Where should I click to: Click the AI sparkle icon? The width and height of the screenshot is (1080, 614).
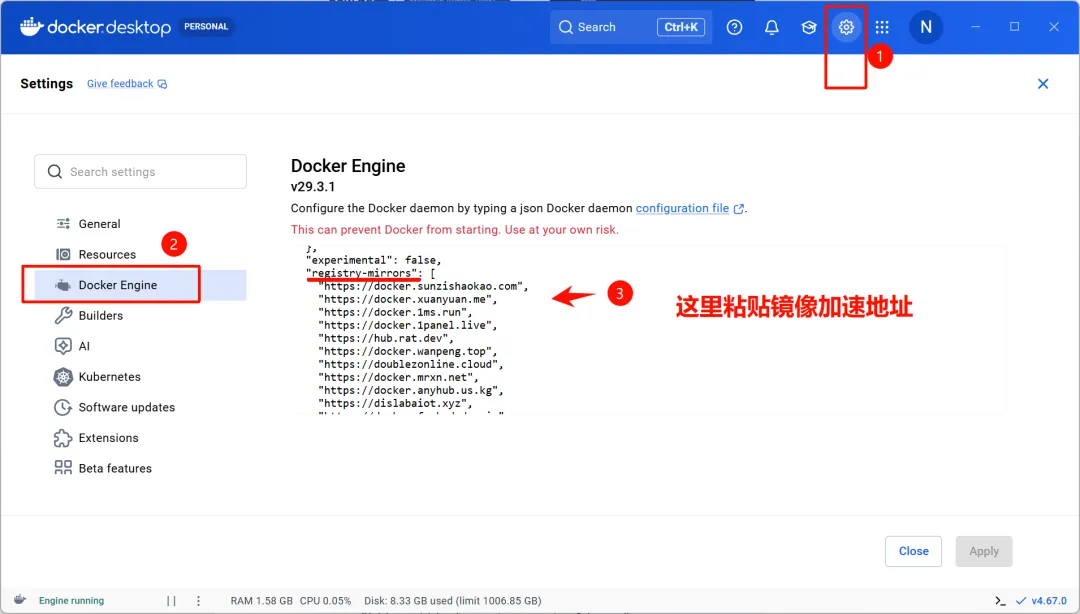point(63,346)
